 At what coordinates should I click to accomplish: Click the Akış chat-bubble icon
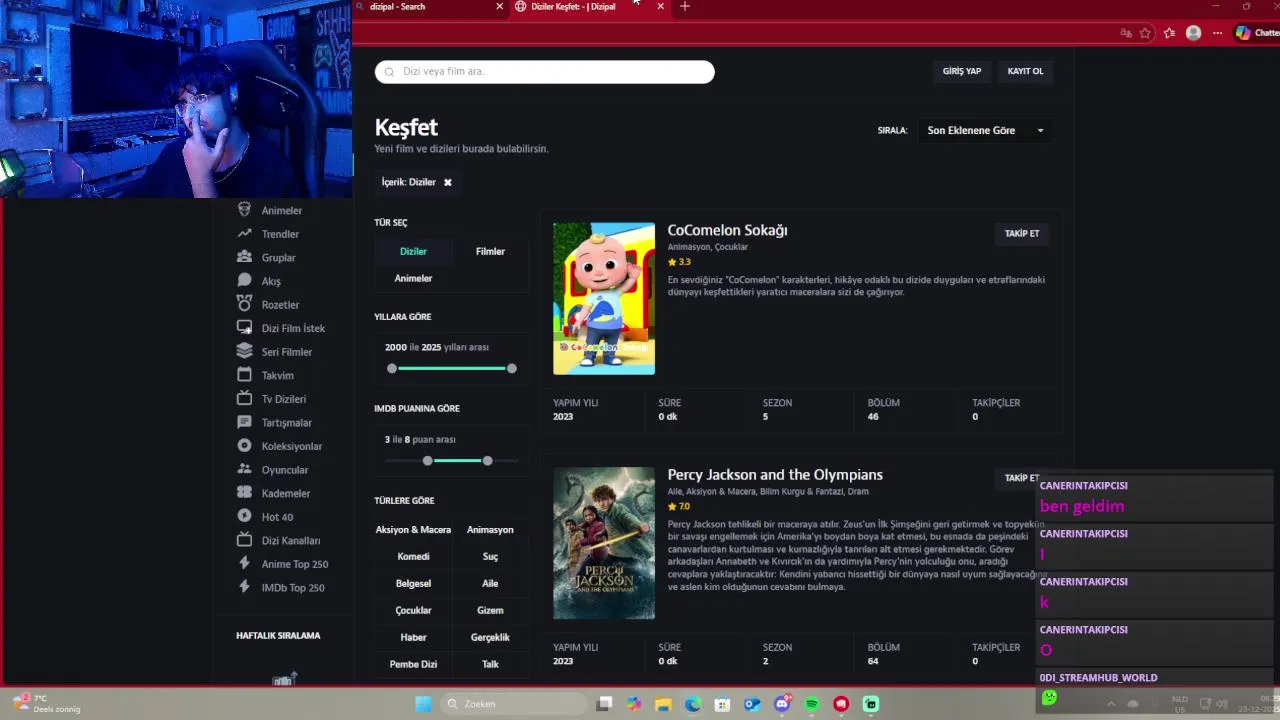(244, 281)
